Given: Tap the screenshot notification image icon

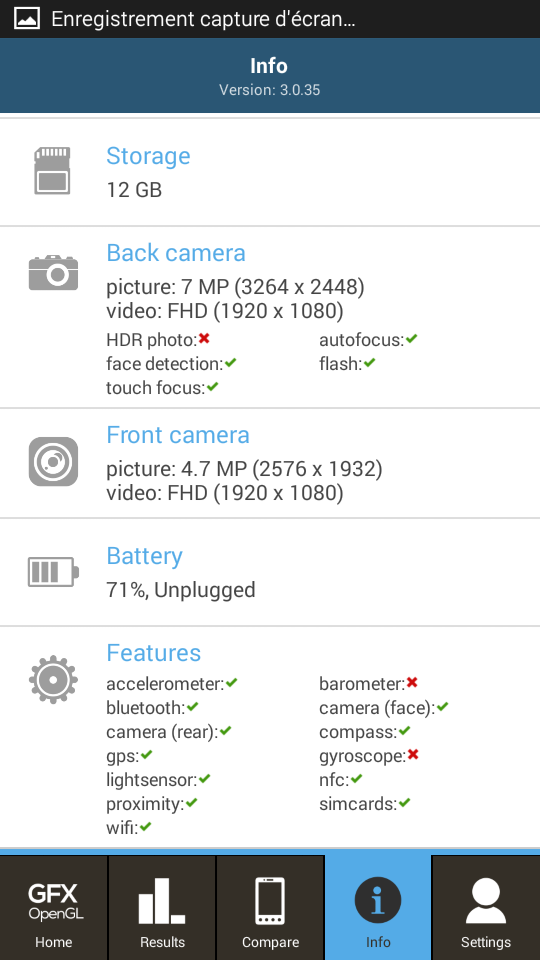Looking at the screenshot, I should point(27,19).
